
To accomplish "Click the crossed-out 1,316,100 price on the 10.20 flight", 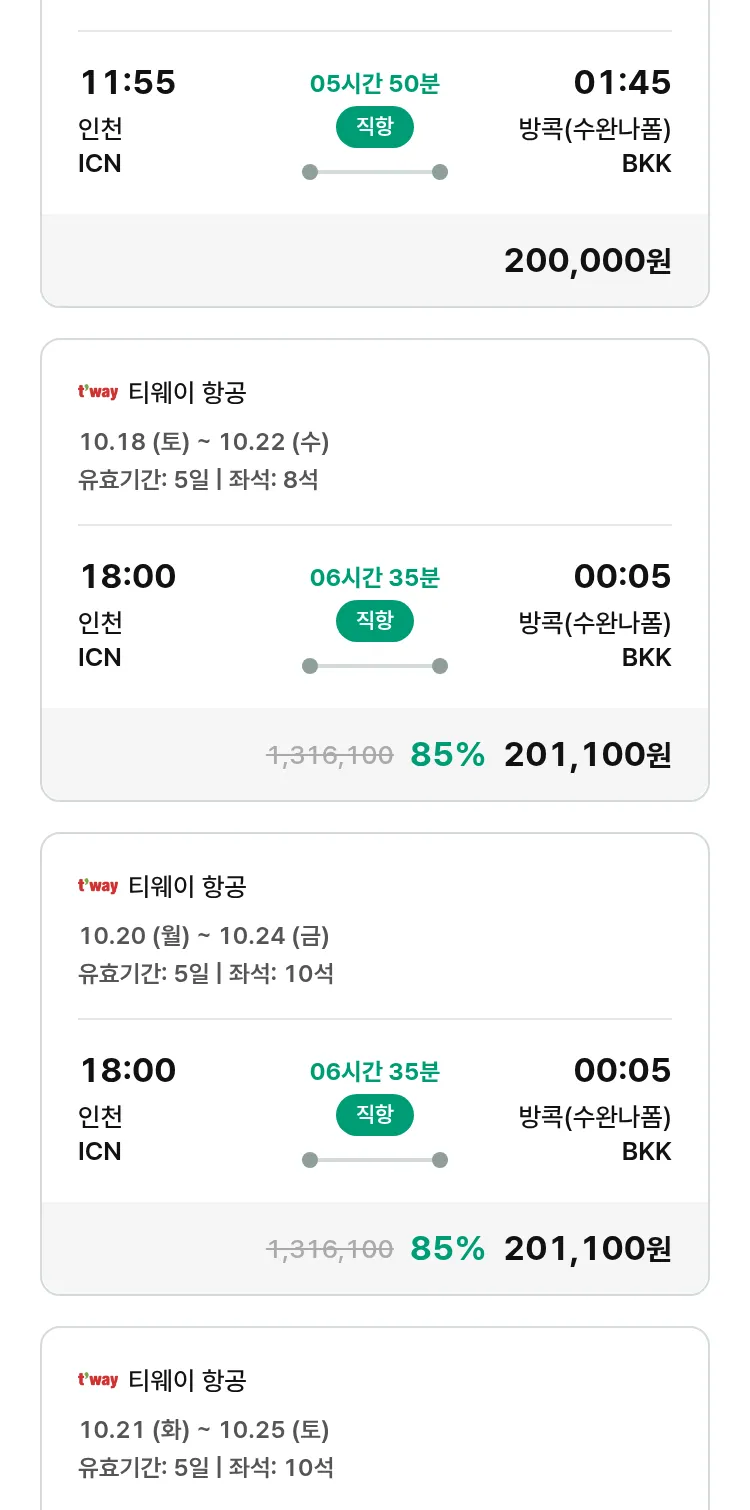I will click(330, 1249).
